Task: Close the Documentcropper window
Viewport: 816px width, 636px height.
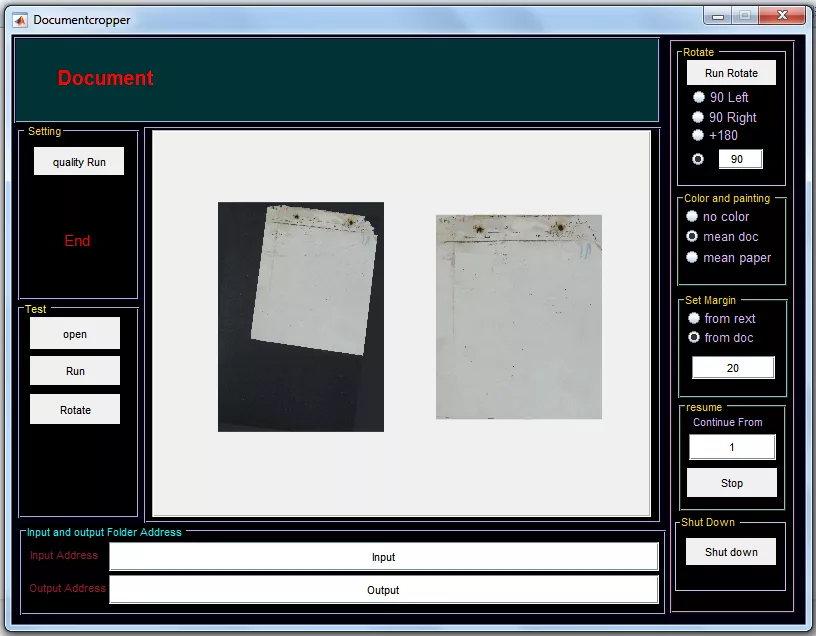Action: [x=782, y=16]
